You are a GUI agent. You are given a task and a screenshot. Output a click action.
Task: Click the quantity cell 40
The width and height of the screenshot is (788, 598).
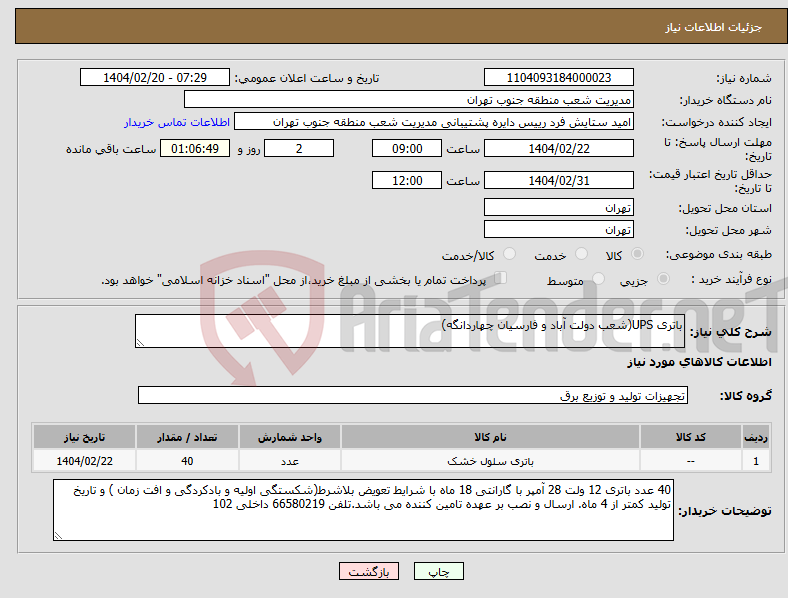(x=187, y=461)
